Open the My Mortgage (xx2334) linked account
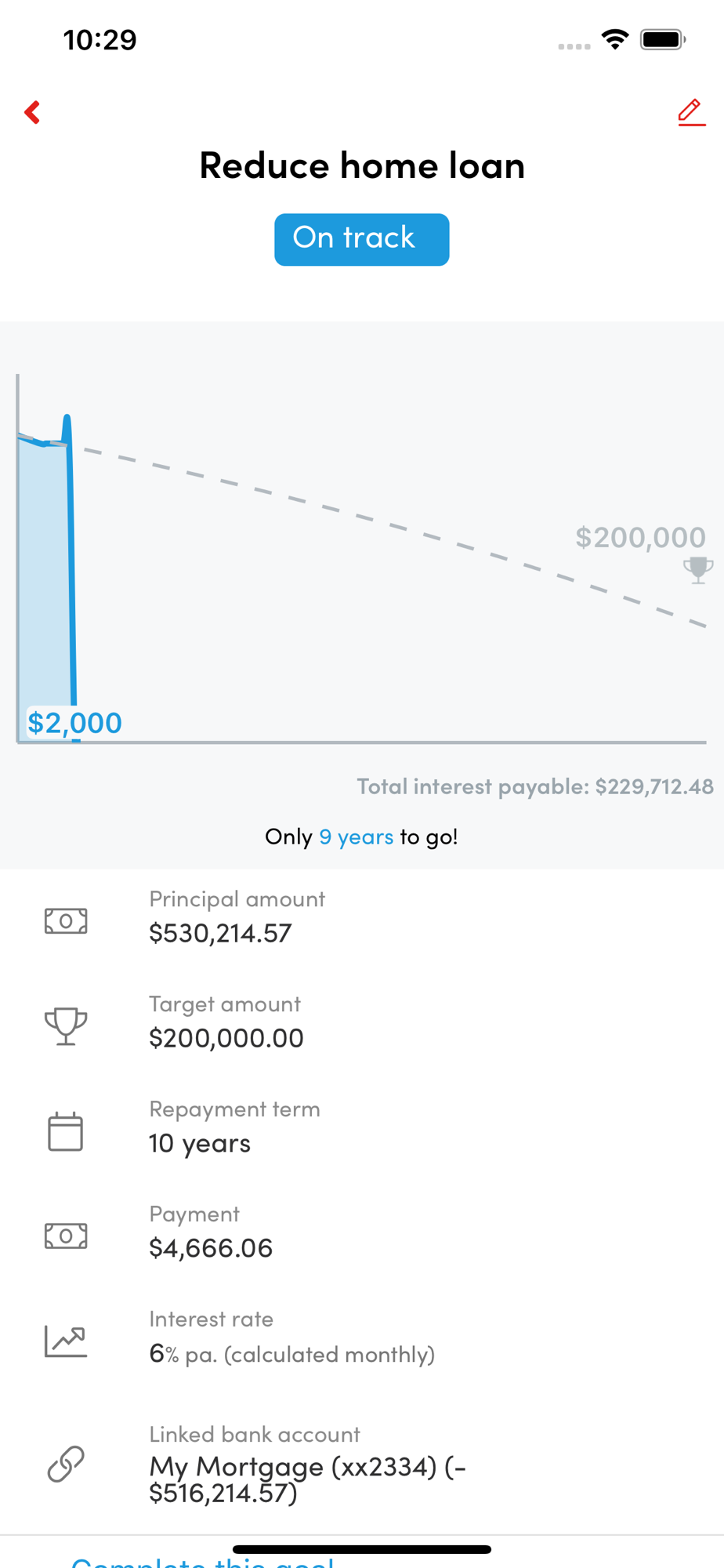Screen dimensions: 724x1568 coord(308,1479)
